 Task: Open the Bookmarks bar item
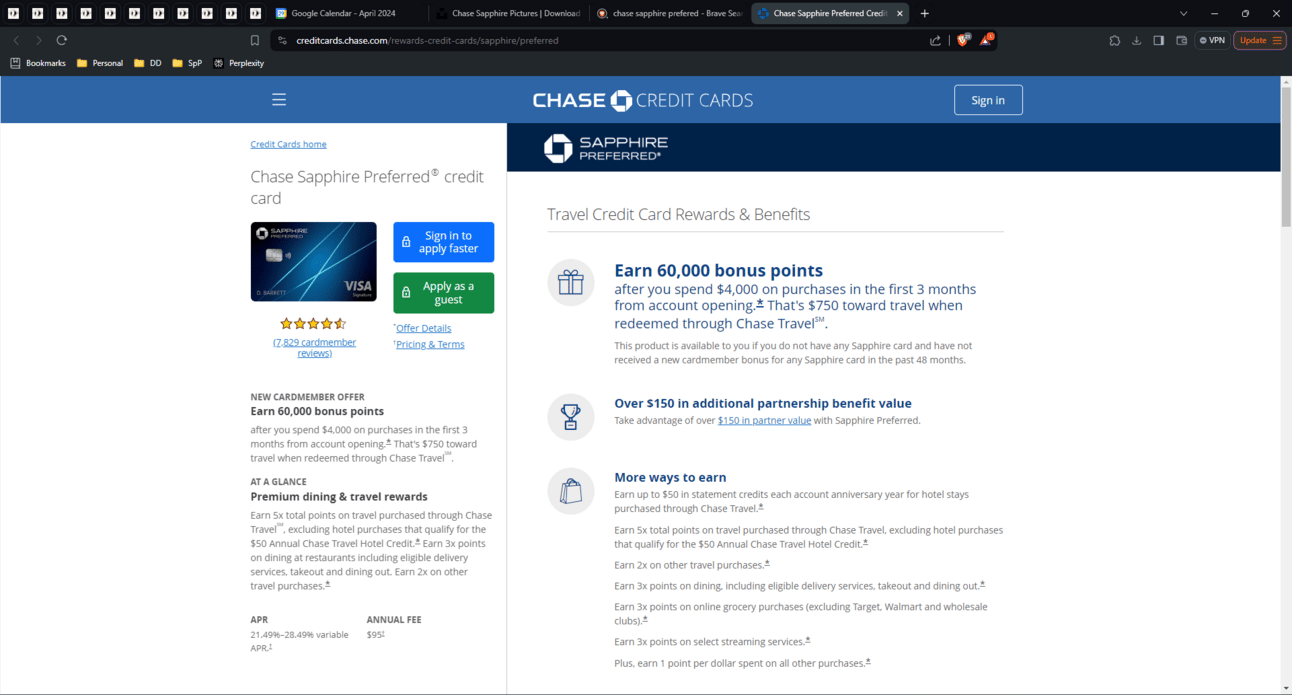click(x=38, y=63)
